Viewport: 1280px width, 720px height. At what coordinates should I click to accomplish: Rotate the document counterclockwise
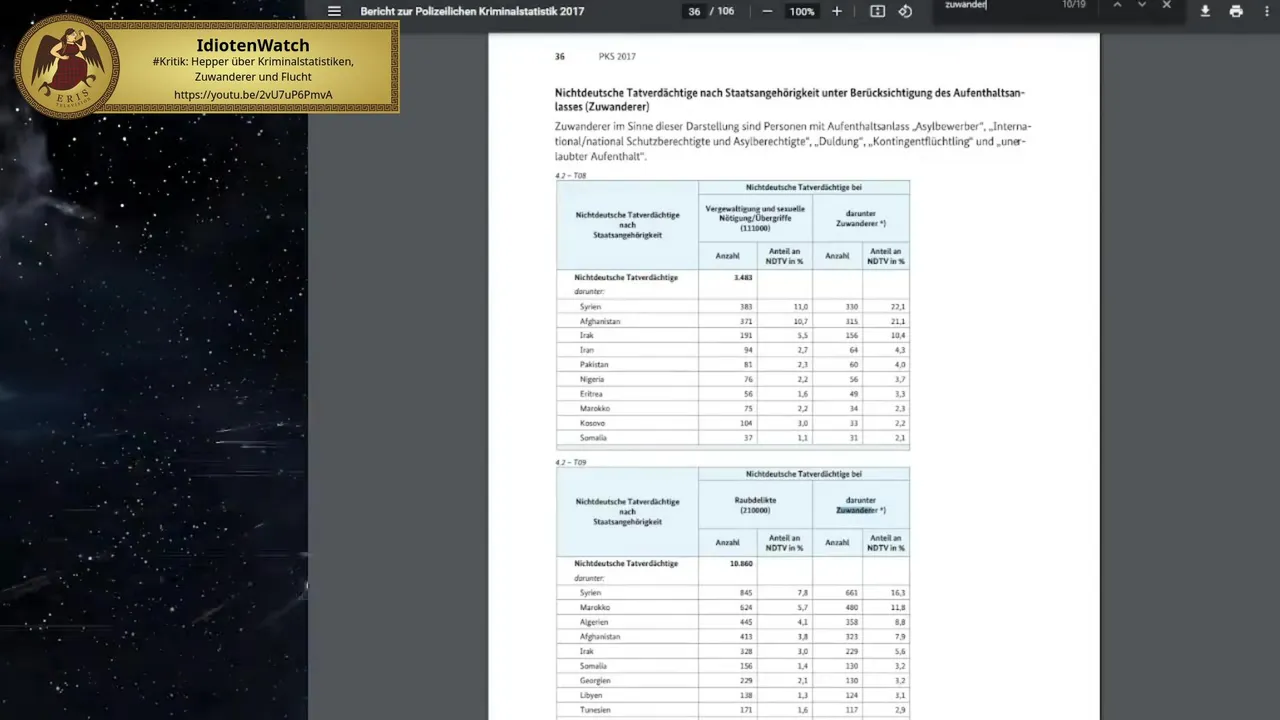[x=905, y=11]
